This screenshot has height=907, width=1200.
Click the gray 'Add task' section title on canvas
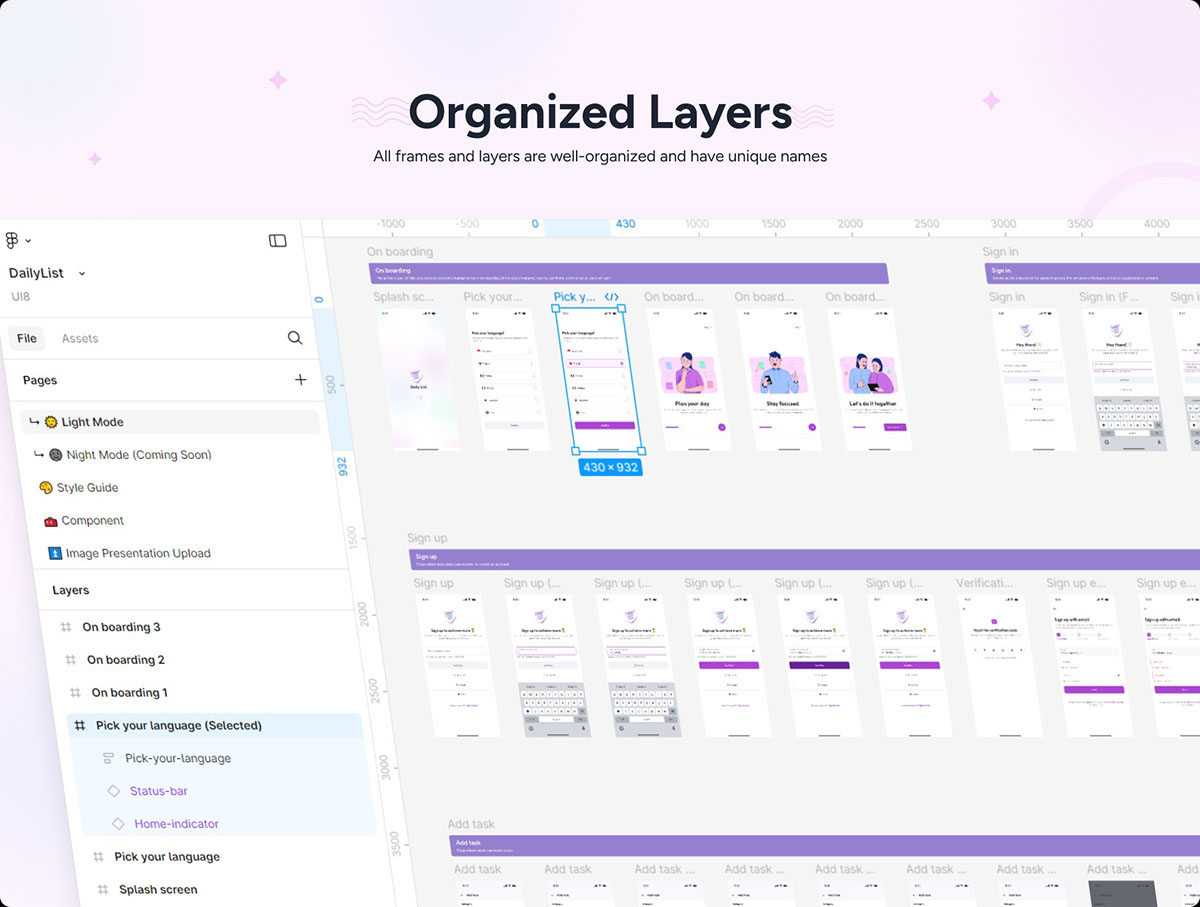coord(471,824)
